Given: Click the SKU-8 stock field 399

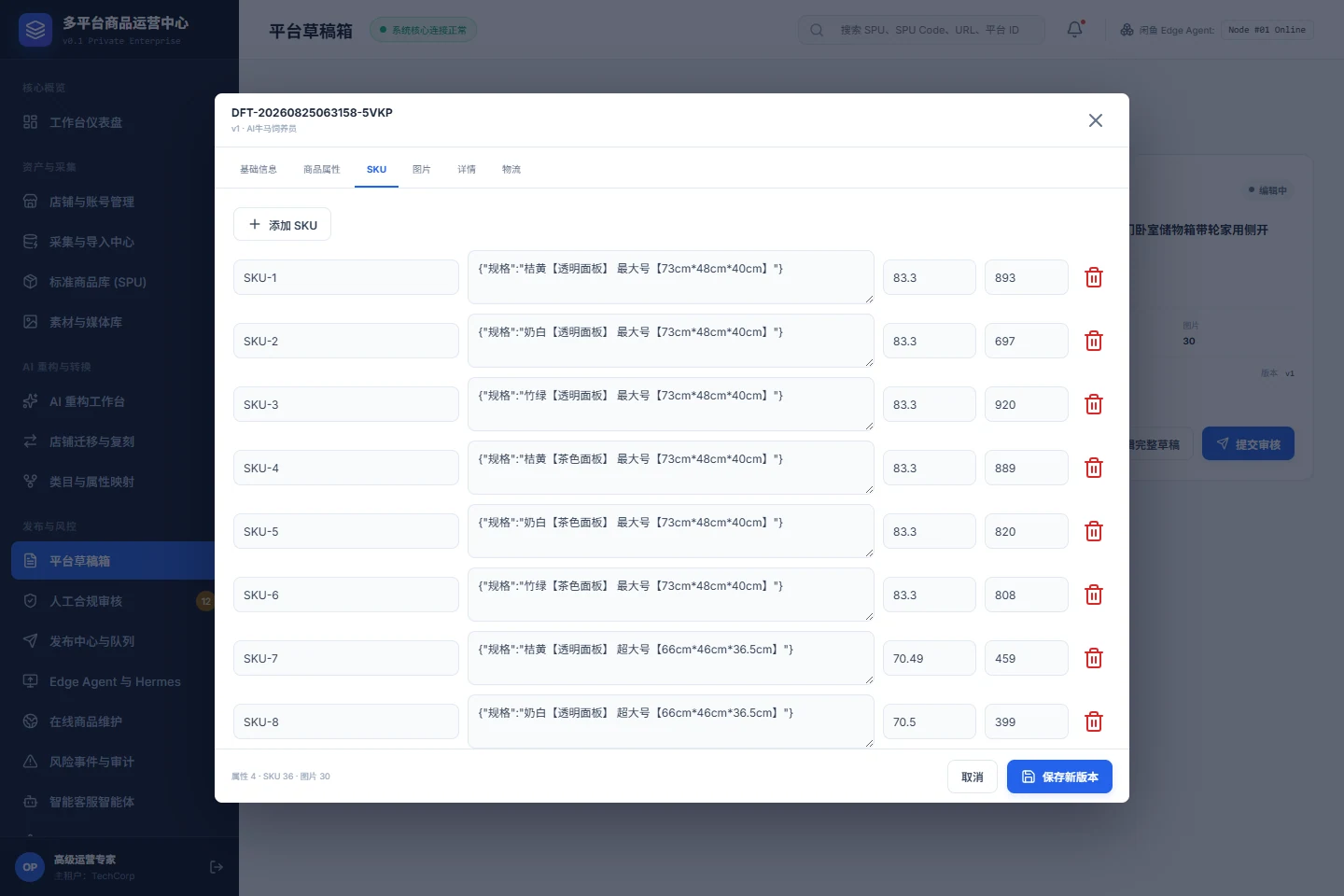Looking at the screenshot, I should 1027,721.
